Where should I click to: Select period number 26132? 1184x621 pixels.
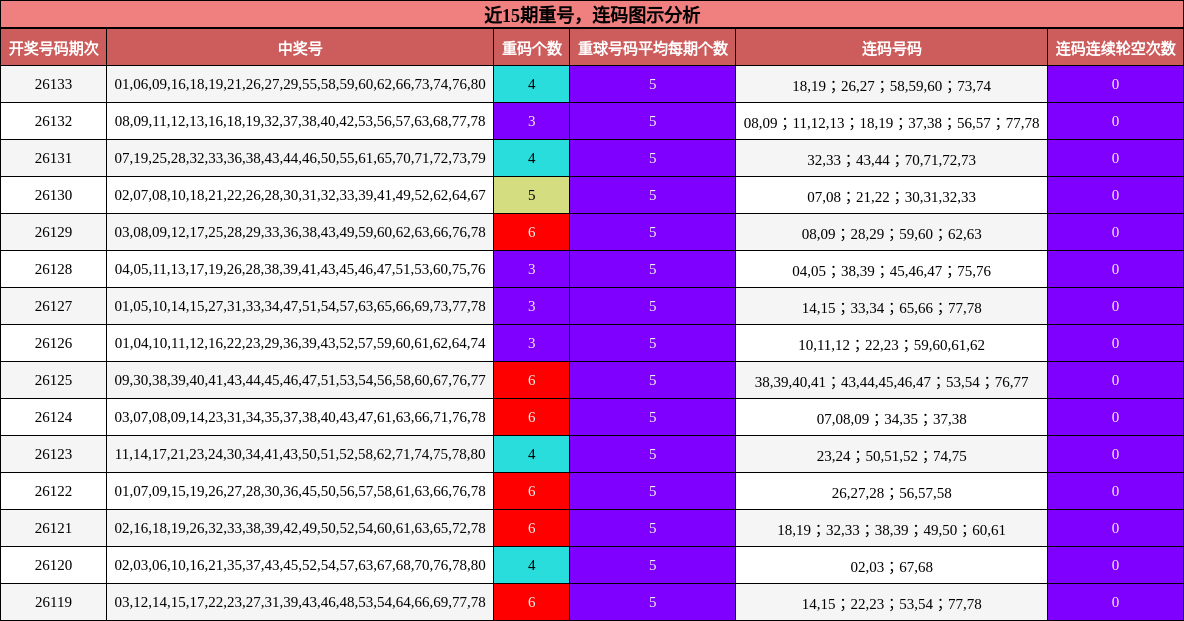(x=54, y=121)
